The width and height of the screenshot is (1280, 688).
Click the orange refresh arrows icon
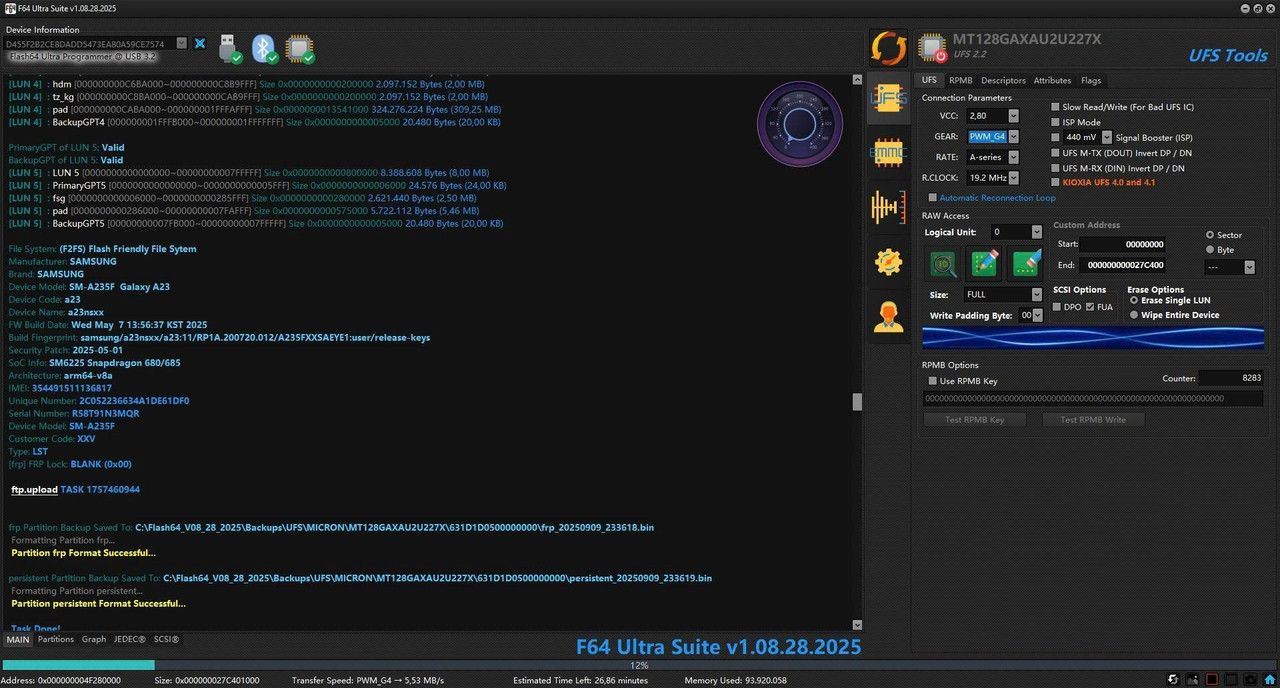pos(888,48)
